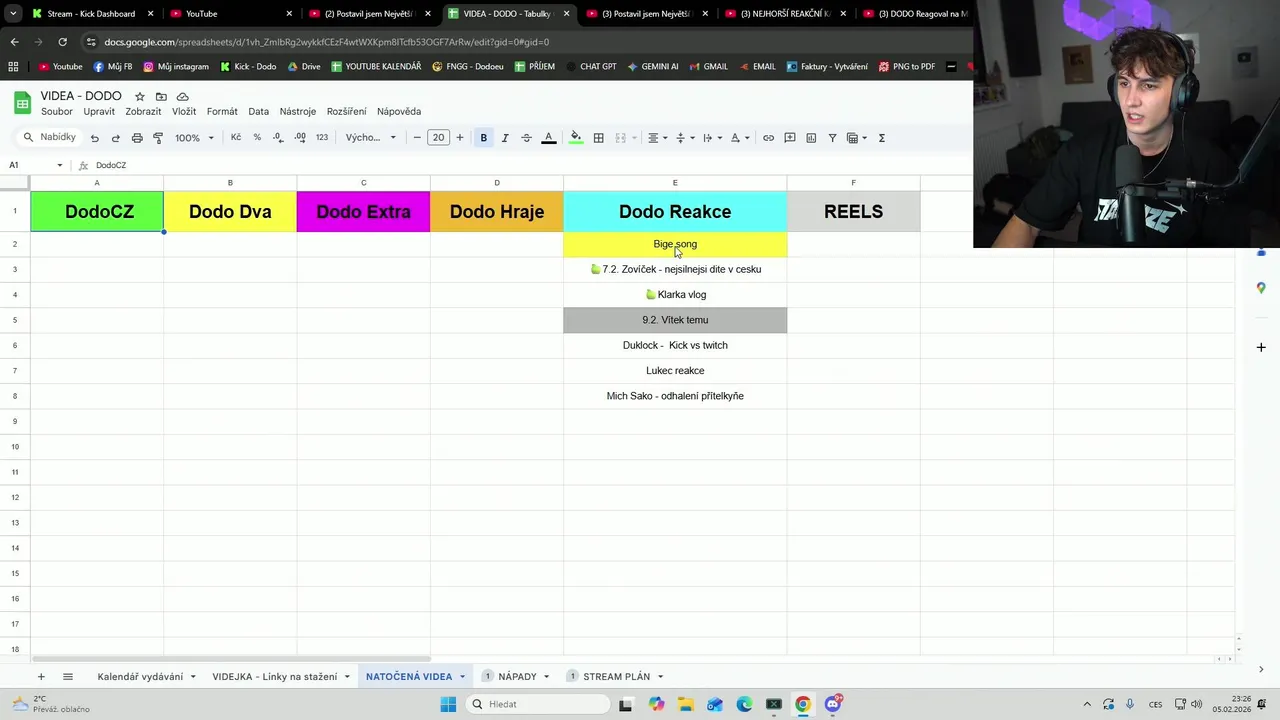
Task: Toggle bold formatting
Action: click(483, 138)
